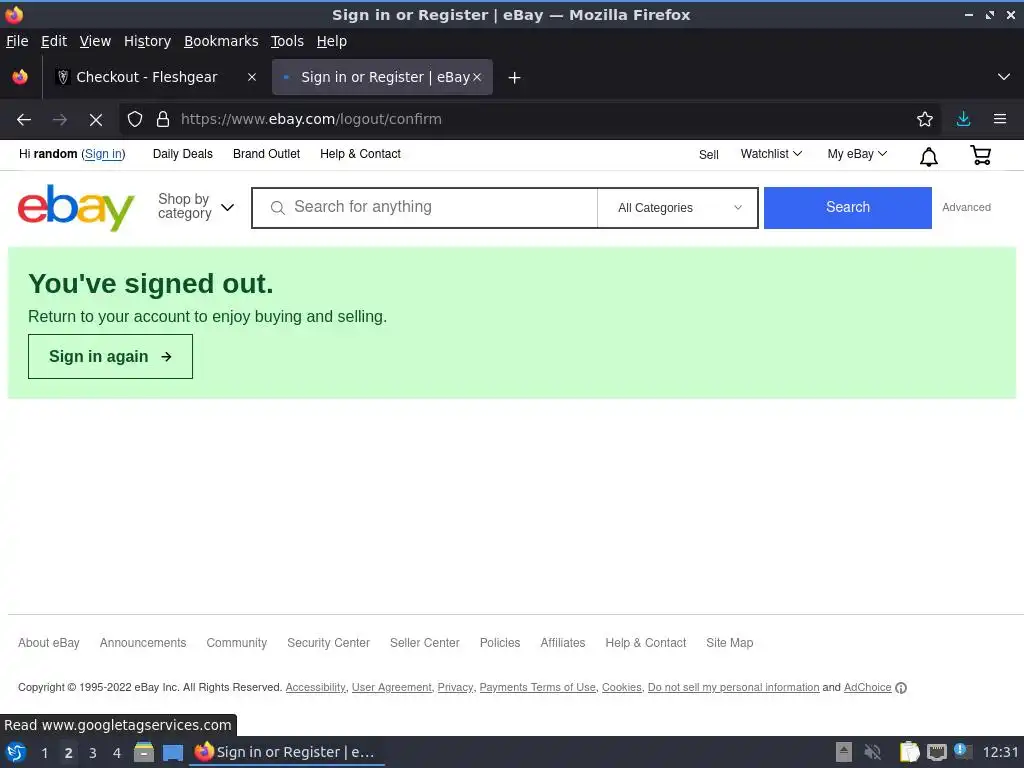The image size is (1024, 768).
Task: Click the Sign in link in header
Action: [x=103, y=154]
